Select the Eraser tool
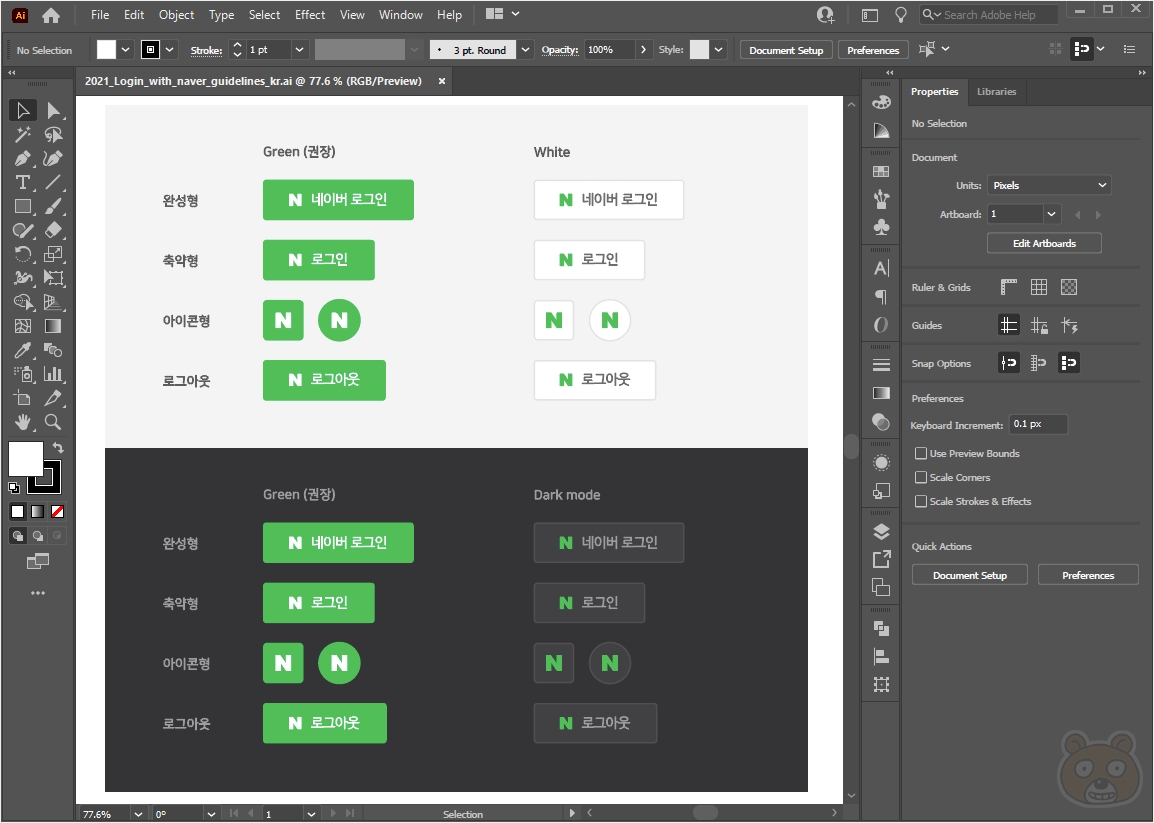The width and height of the screenshot is (1154, 823). [x=53, y=230]
